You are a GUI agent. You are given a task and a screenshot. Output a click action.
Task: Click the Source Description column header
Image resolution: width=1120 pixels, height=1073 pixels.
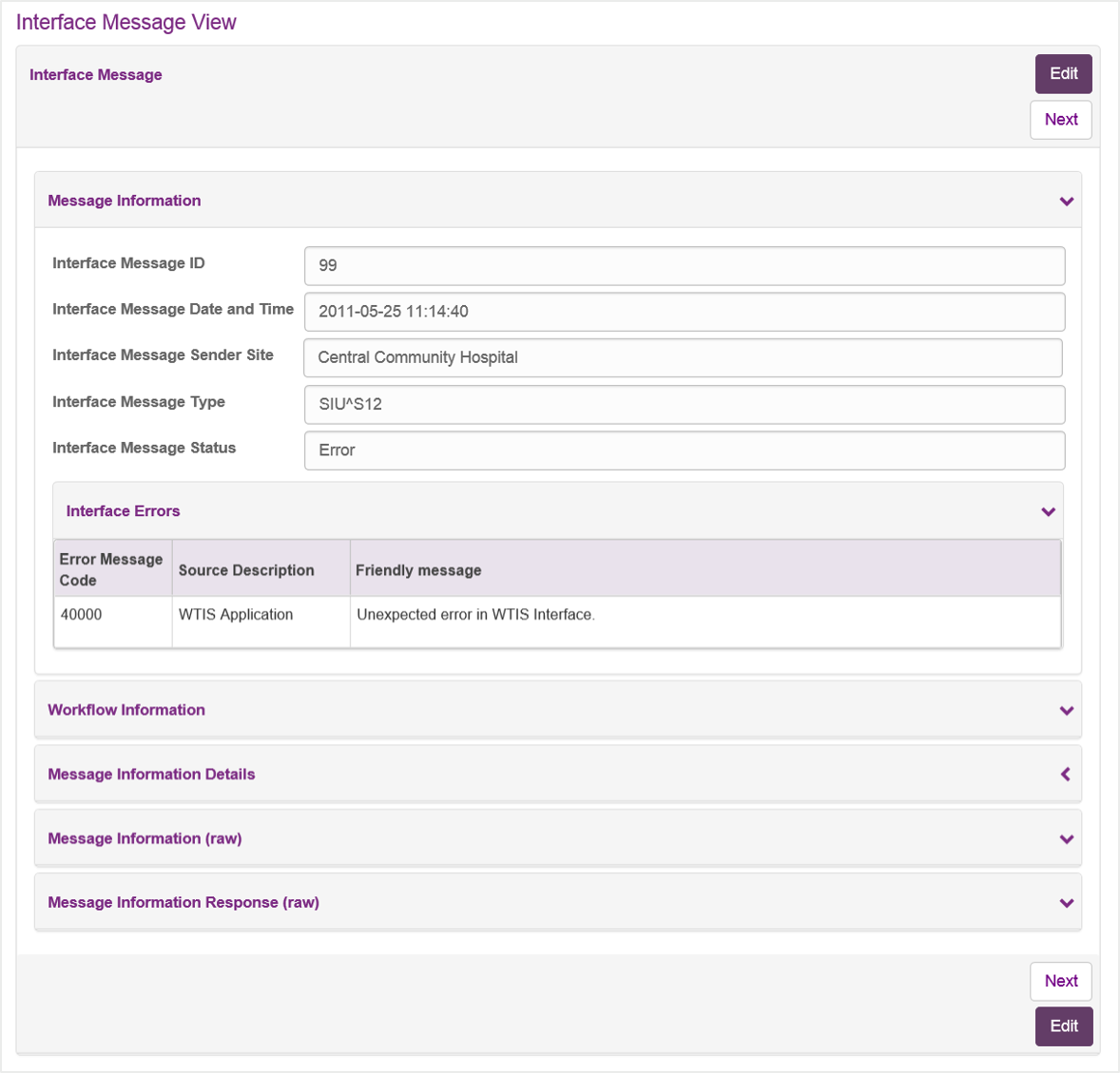click(261, 569)
